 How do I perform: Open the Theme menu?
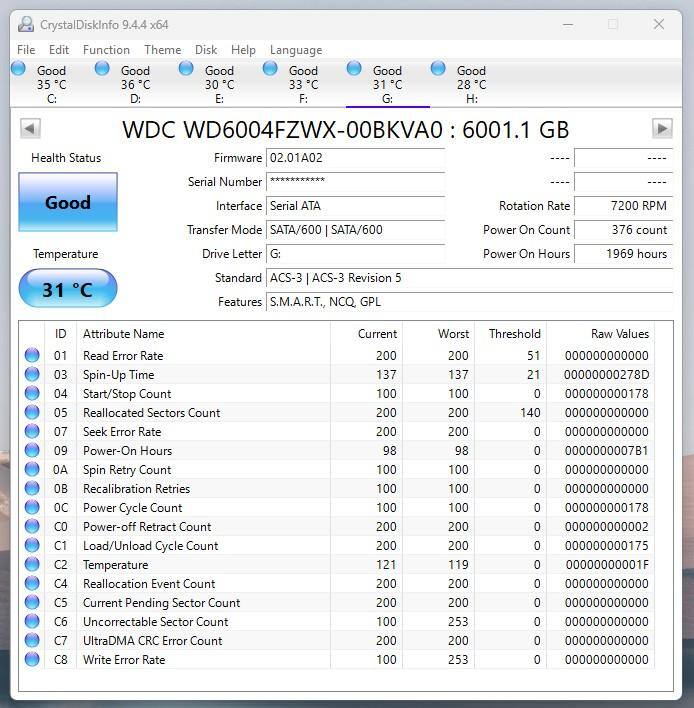(162, 50)
